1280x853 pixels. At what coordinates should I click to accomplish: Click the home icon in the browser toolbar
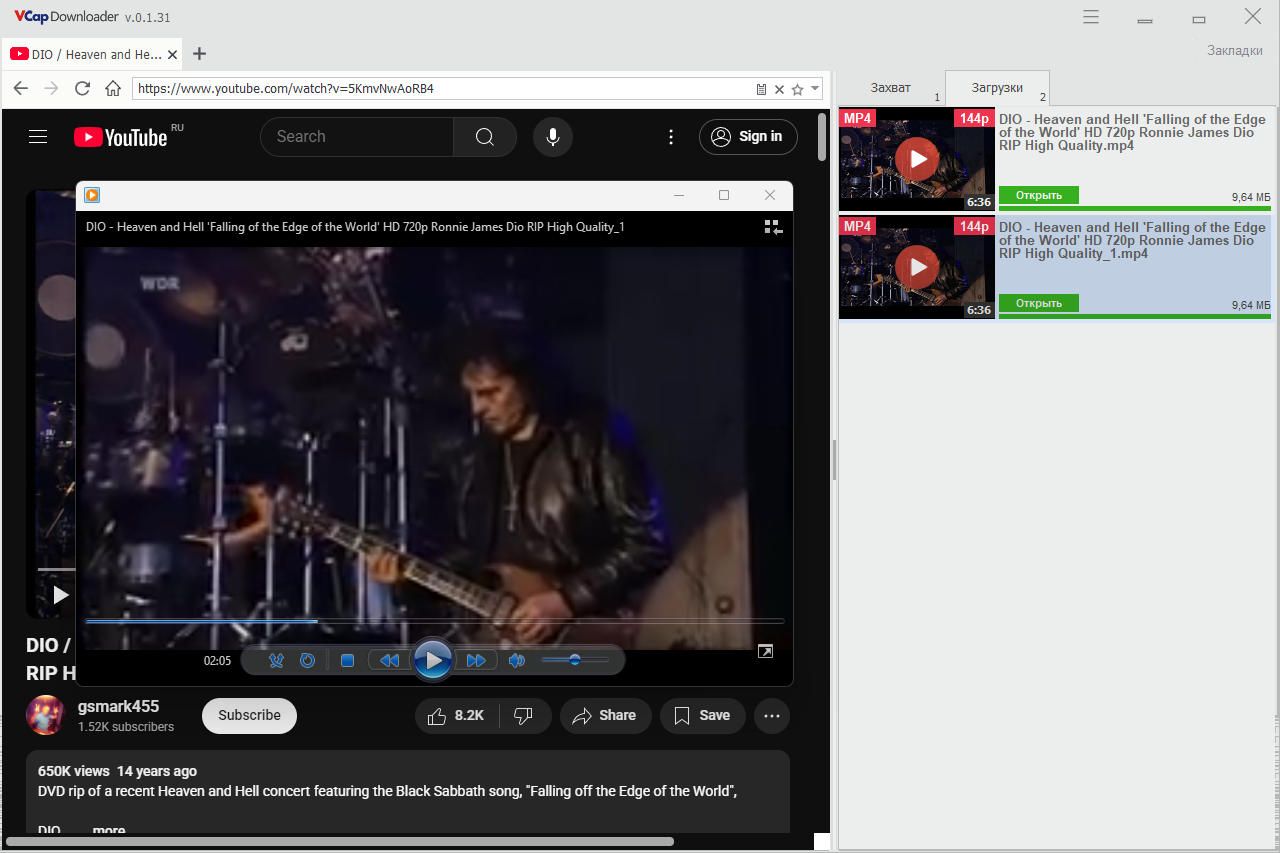(113, 88)
